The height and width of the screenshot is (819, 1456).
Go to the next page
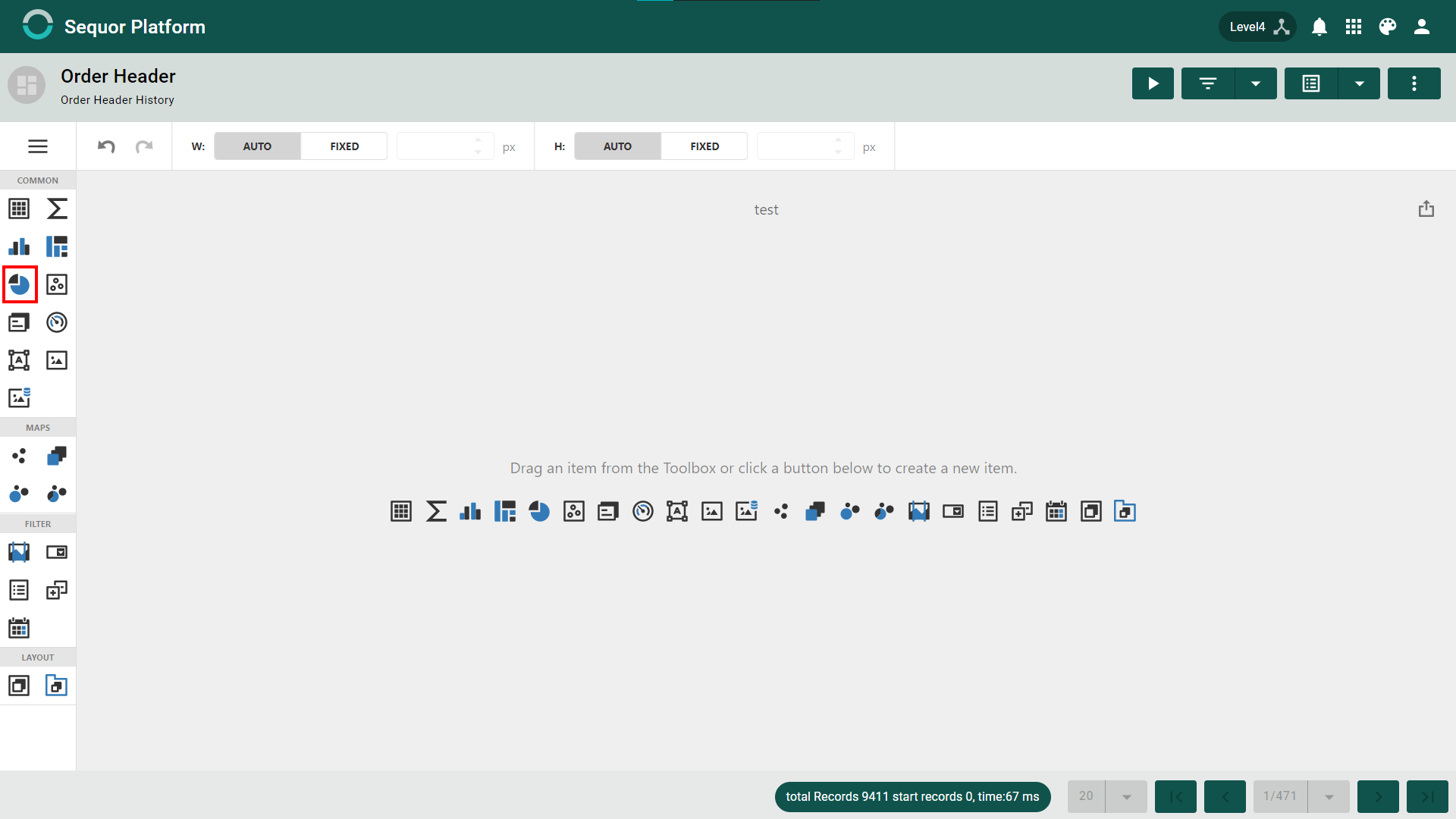pyautogui.click(x=1378, y=797)
